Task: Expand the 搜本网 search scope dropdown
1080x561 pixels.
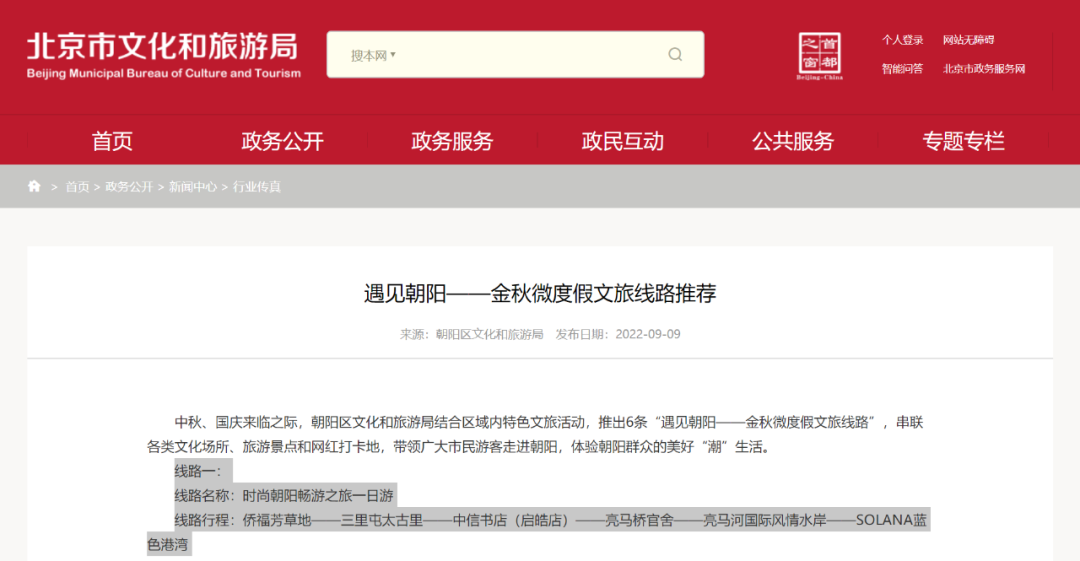Action: point(373,55)
